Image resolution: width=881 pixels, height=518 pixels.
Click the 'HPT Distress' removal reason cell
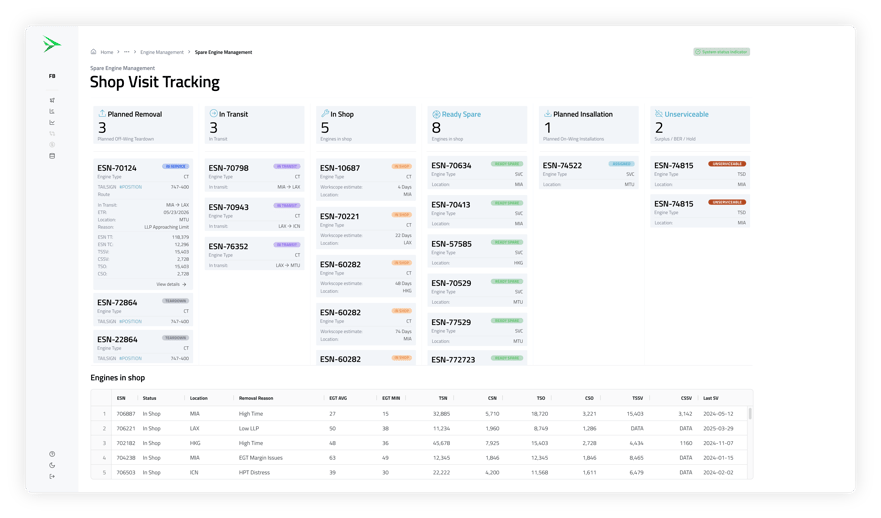(x=254, y=472)
